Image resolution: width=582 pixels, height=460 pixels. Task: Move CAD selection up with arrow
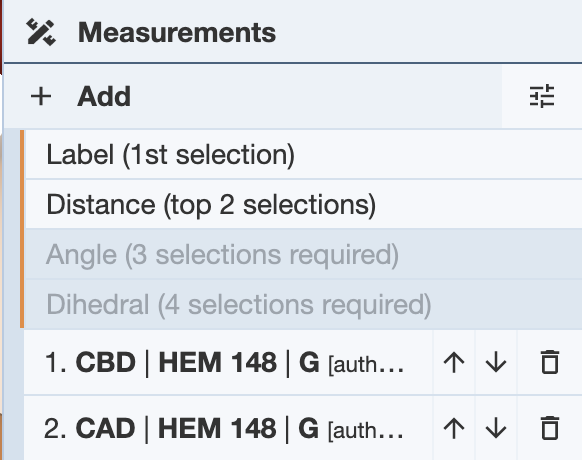454,428
